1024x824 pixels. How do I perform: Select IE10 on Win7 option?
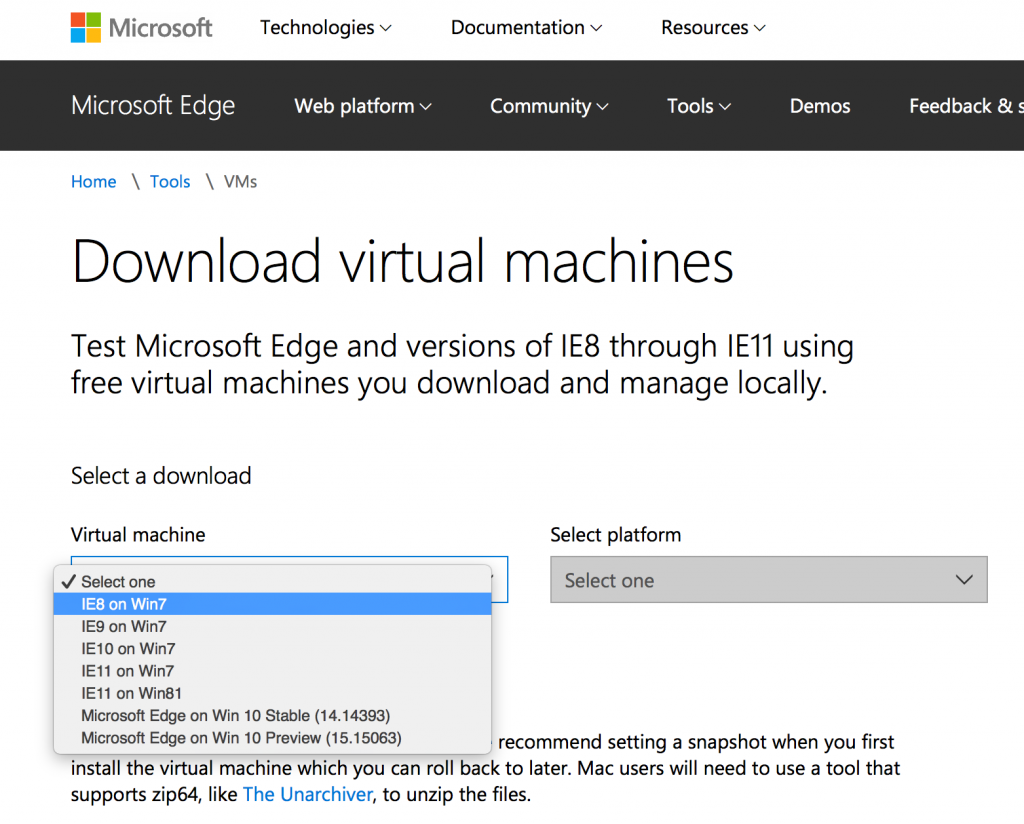[x=272, y=648]
